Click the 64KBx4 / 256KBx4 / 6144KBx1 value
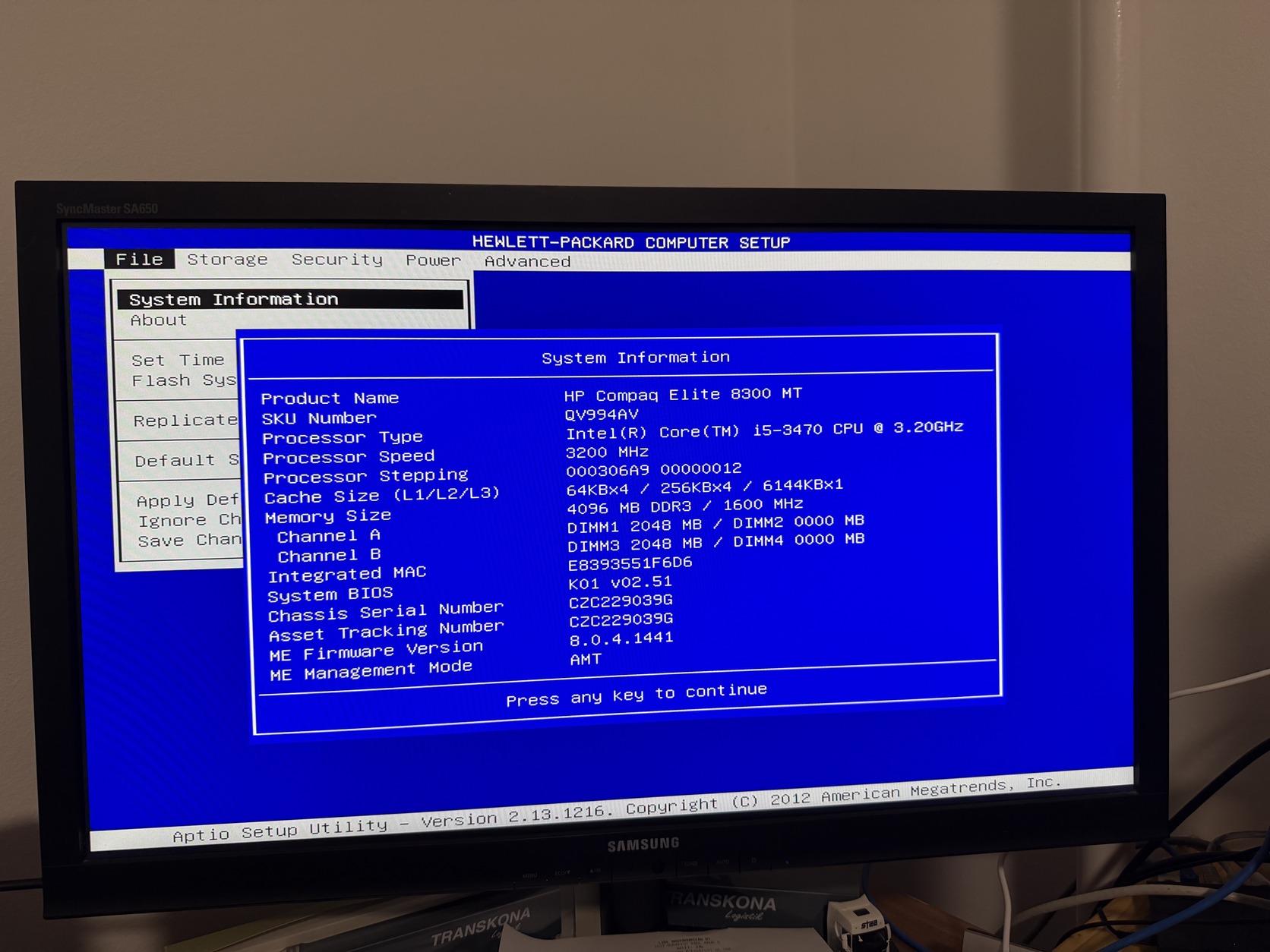 (705, 487)
